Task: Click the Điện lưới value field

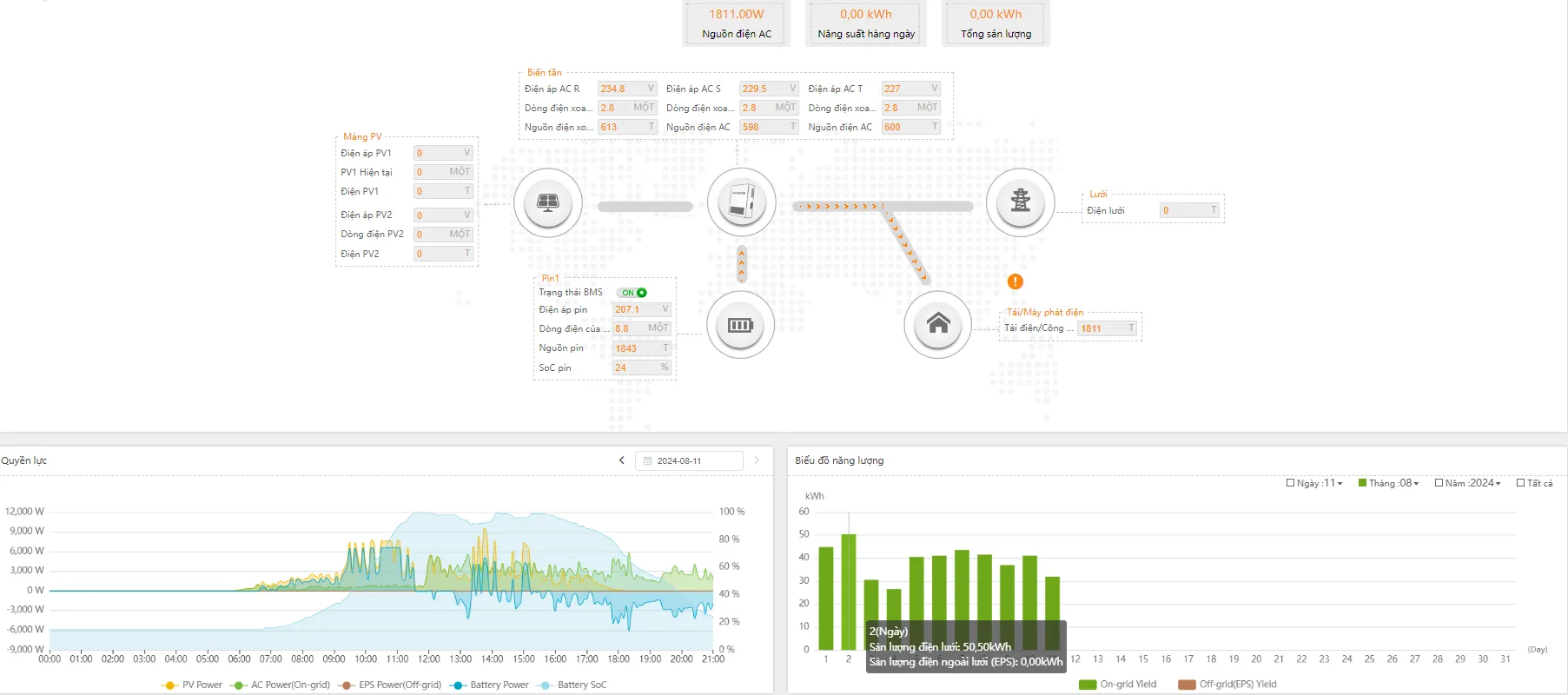Action: tap(1190, 210)
